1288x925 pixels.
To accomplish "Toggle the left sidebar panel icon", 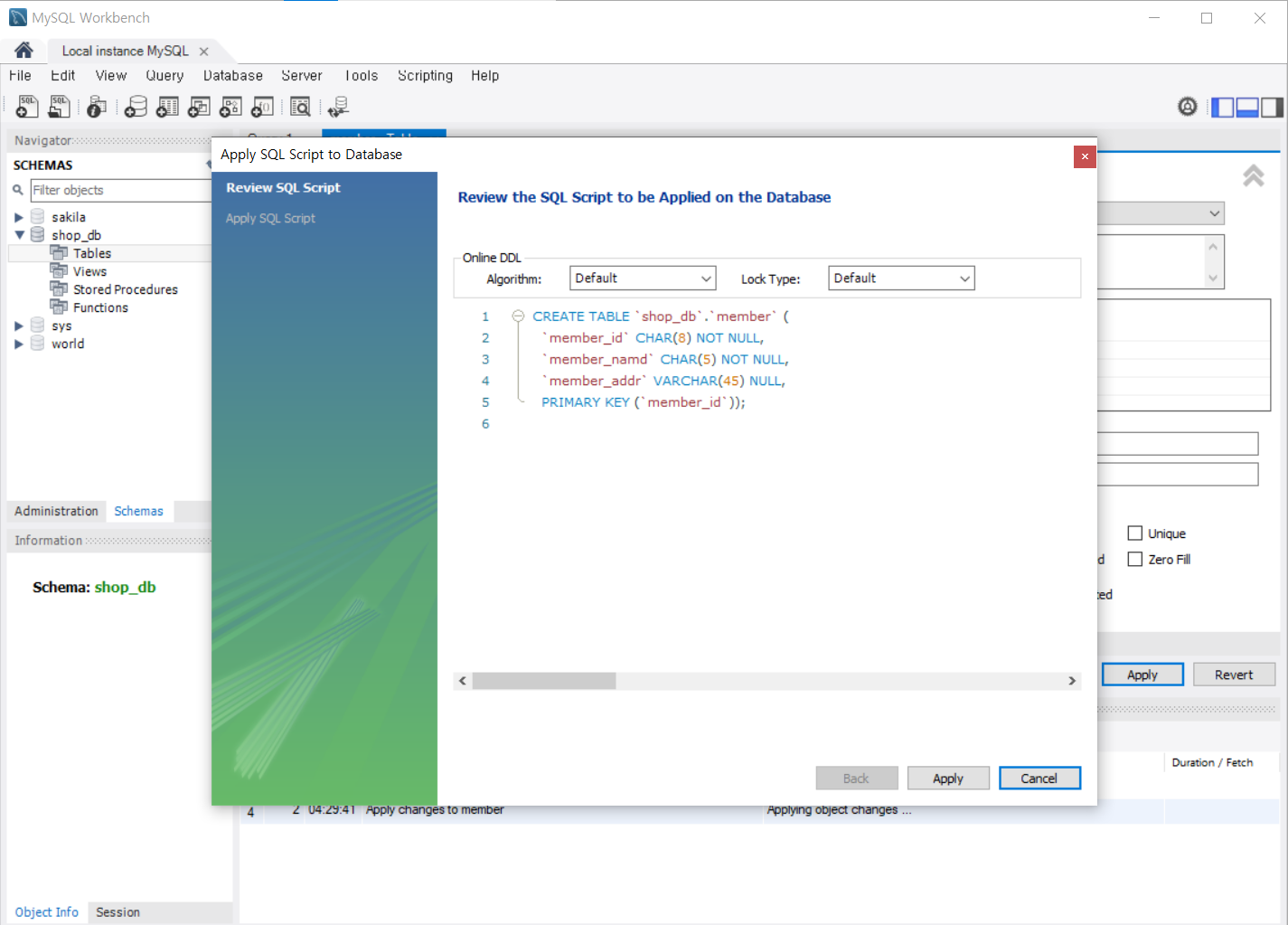I will tap(1222, 108).
